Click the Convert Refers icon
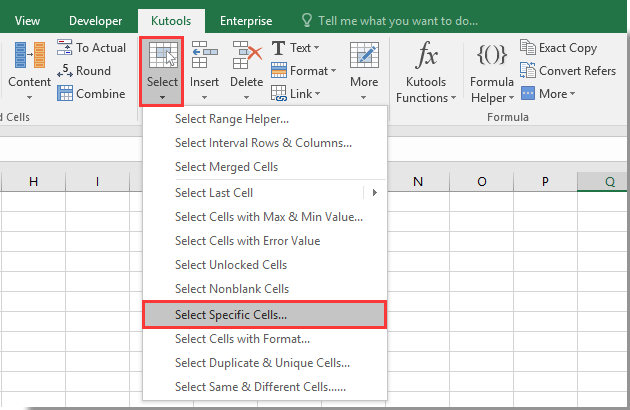The image size is (630, 410). point(528,70)
